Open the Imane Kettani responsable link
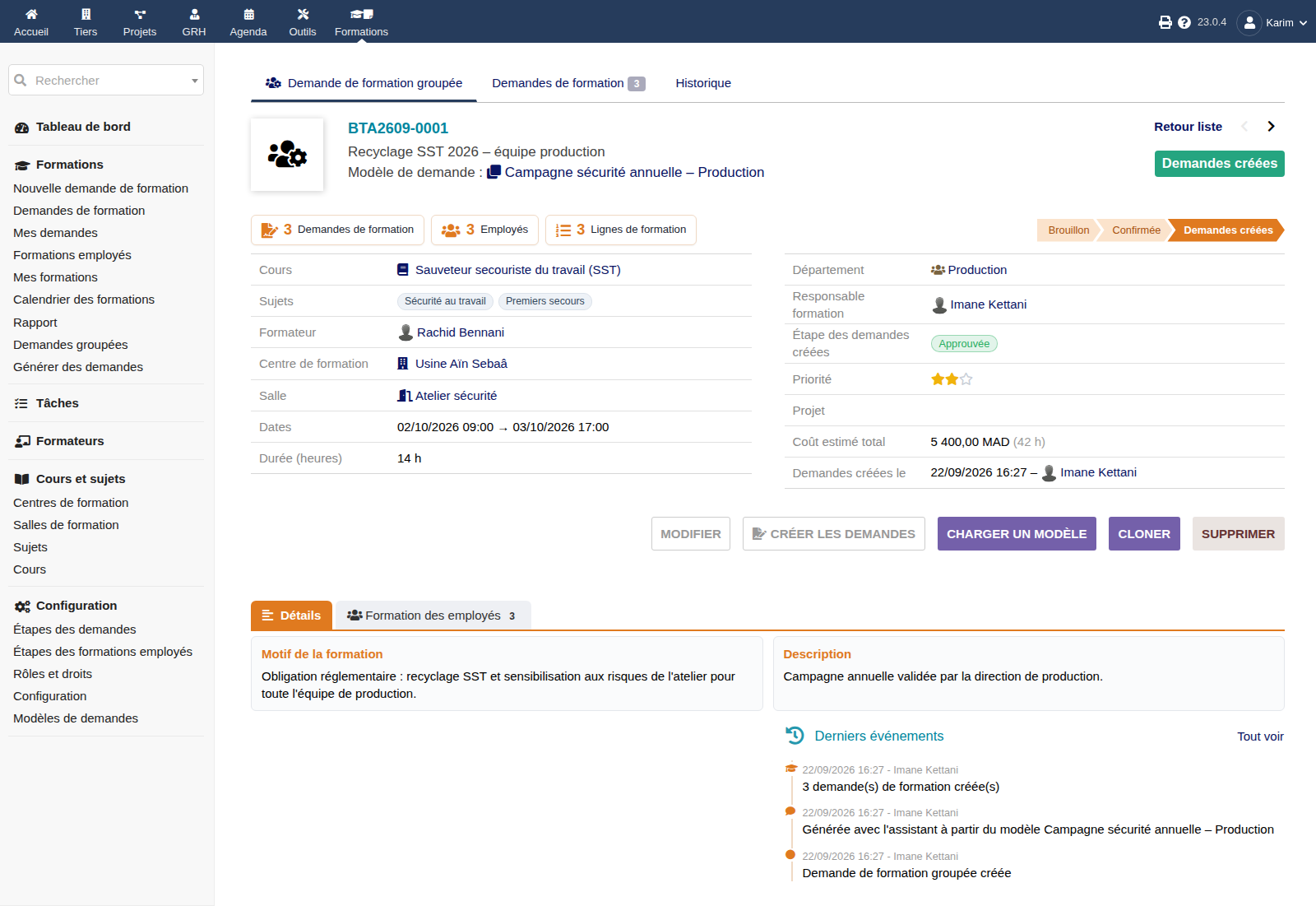Image resolution: width=1316 pixels, height=906 pixels. 988,304
